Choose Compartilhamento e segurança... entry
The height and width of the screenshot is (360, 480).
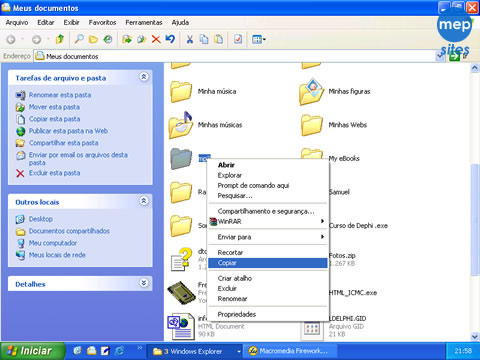268,211
